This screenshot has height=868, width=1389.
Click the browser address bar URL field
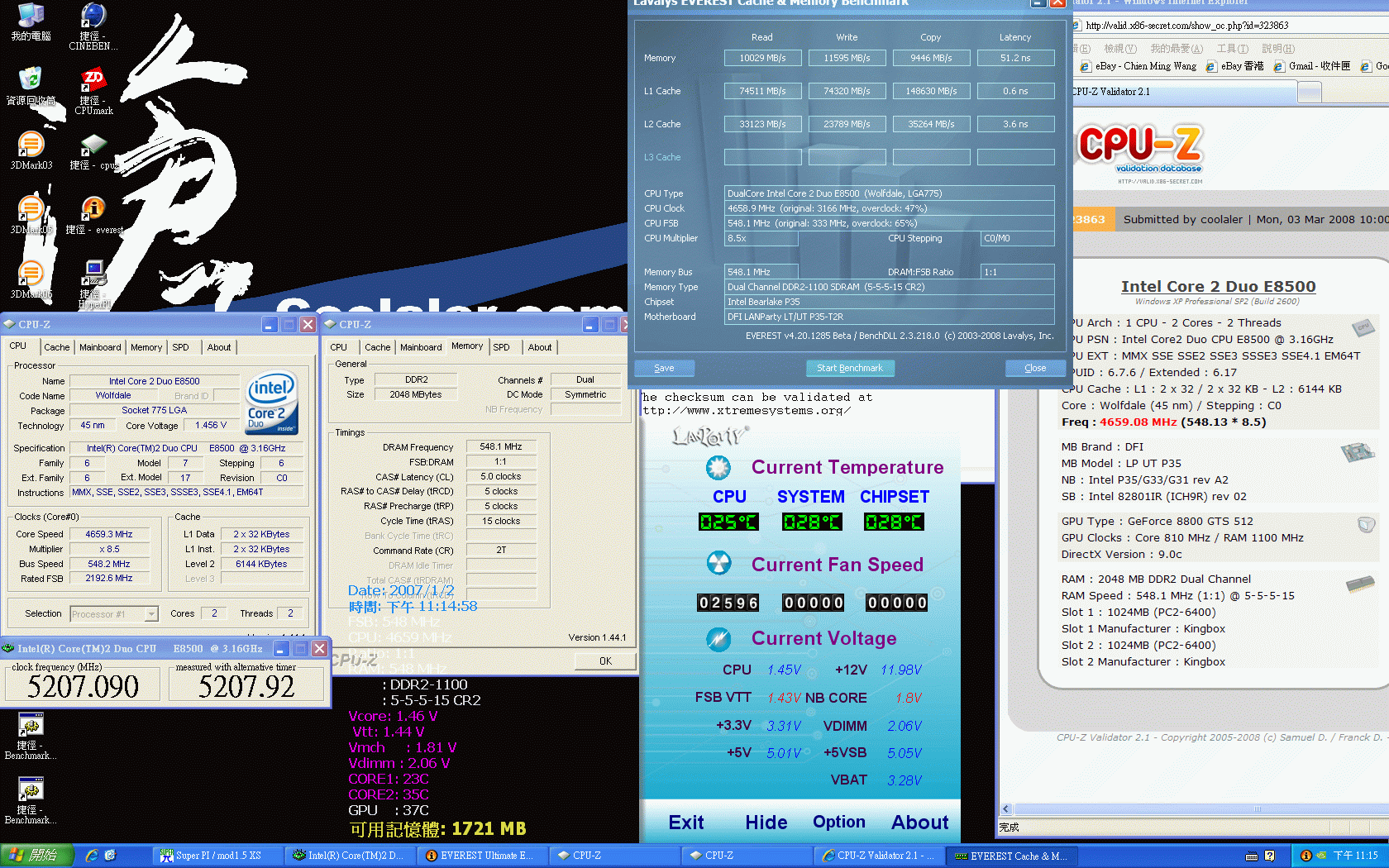tap(1232, 26)
